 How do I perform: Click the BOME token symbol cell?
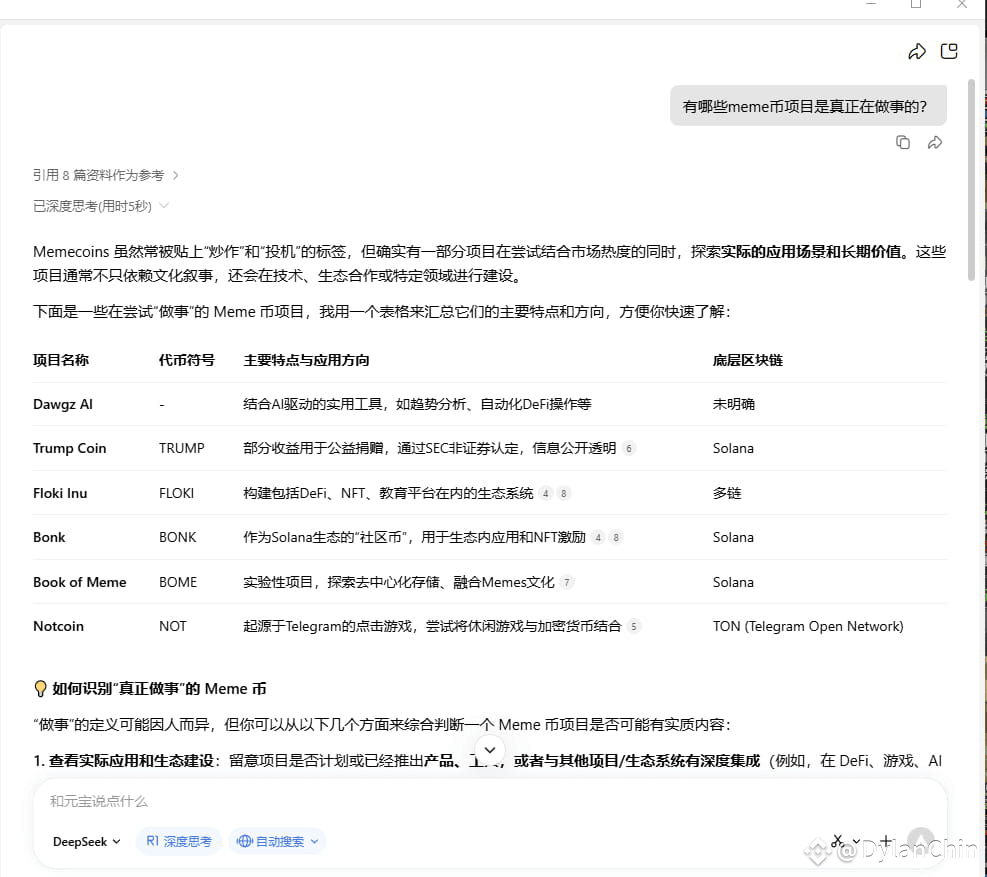click(178, 582)
